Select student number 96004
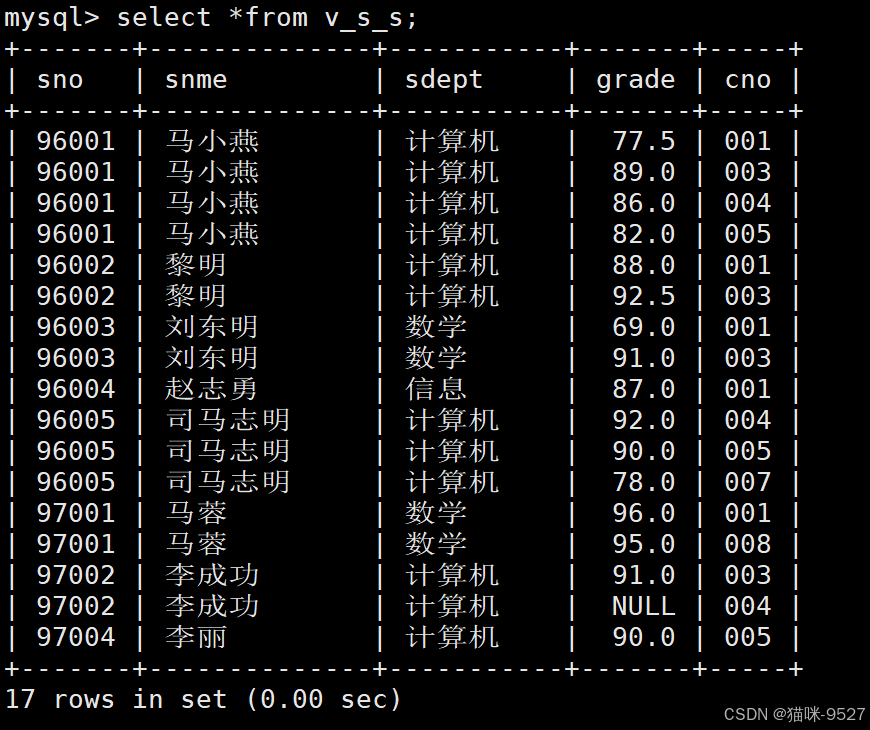Image resolution: width=870 pixels, height=730 pixels. (76, 390)
